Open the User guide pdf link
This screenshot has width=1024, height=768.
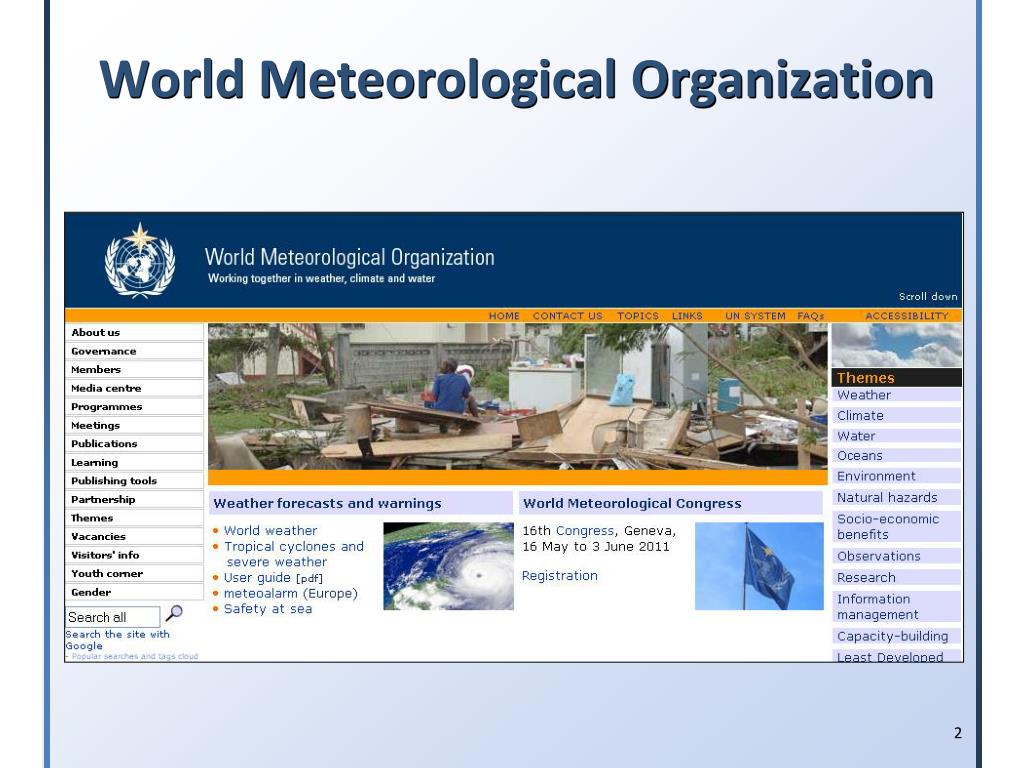pos(273,578)
